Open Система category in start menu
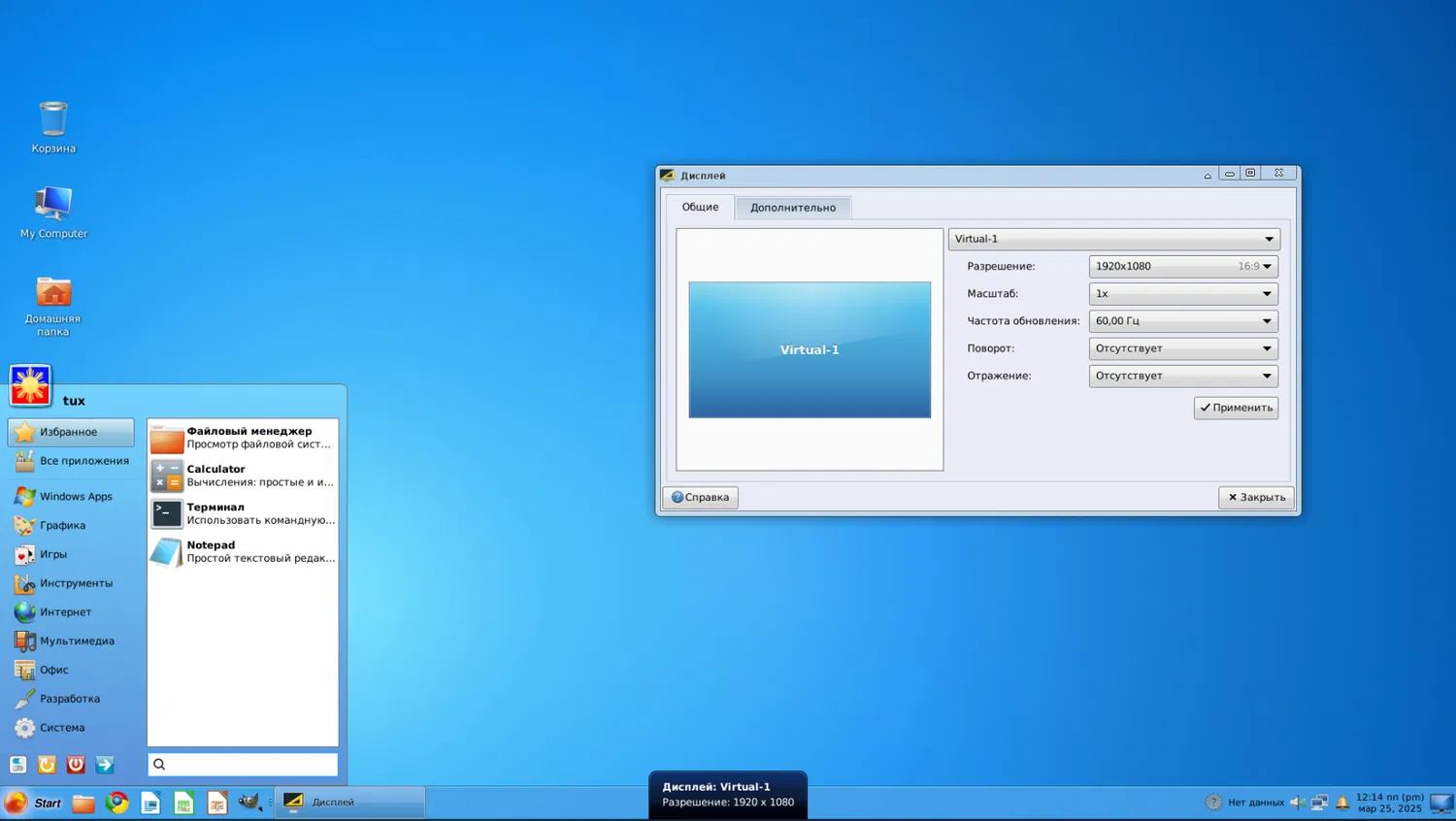 click(71, 727)
